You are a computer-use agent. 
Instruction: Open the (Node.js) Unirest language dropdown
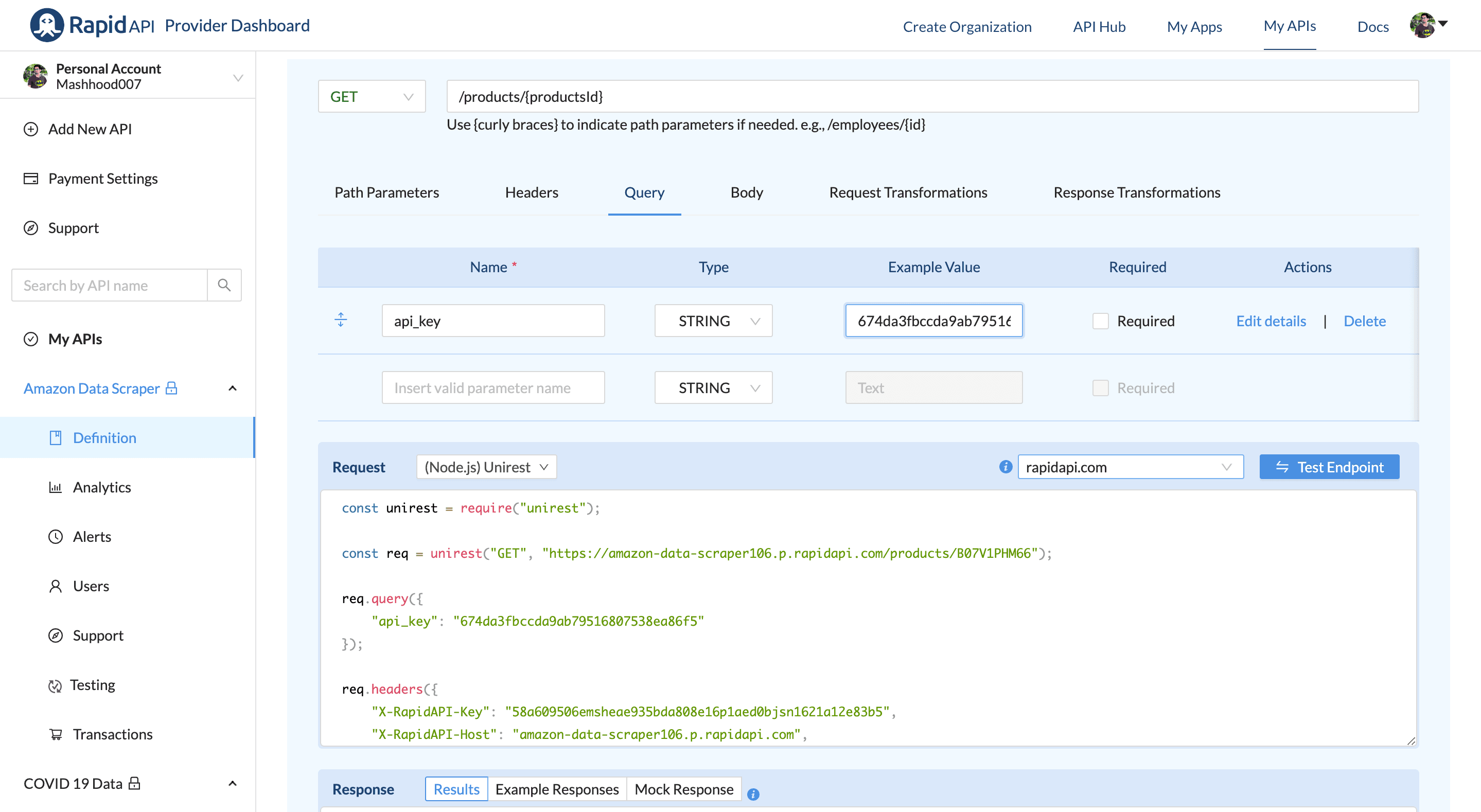pyautogui.click(x=486, y=466)
